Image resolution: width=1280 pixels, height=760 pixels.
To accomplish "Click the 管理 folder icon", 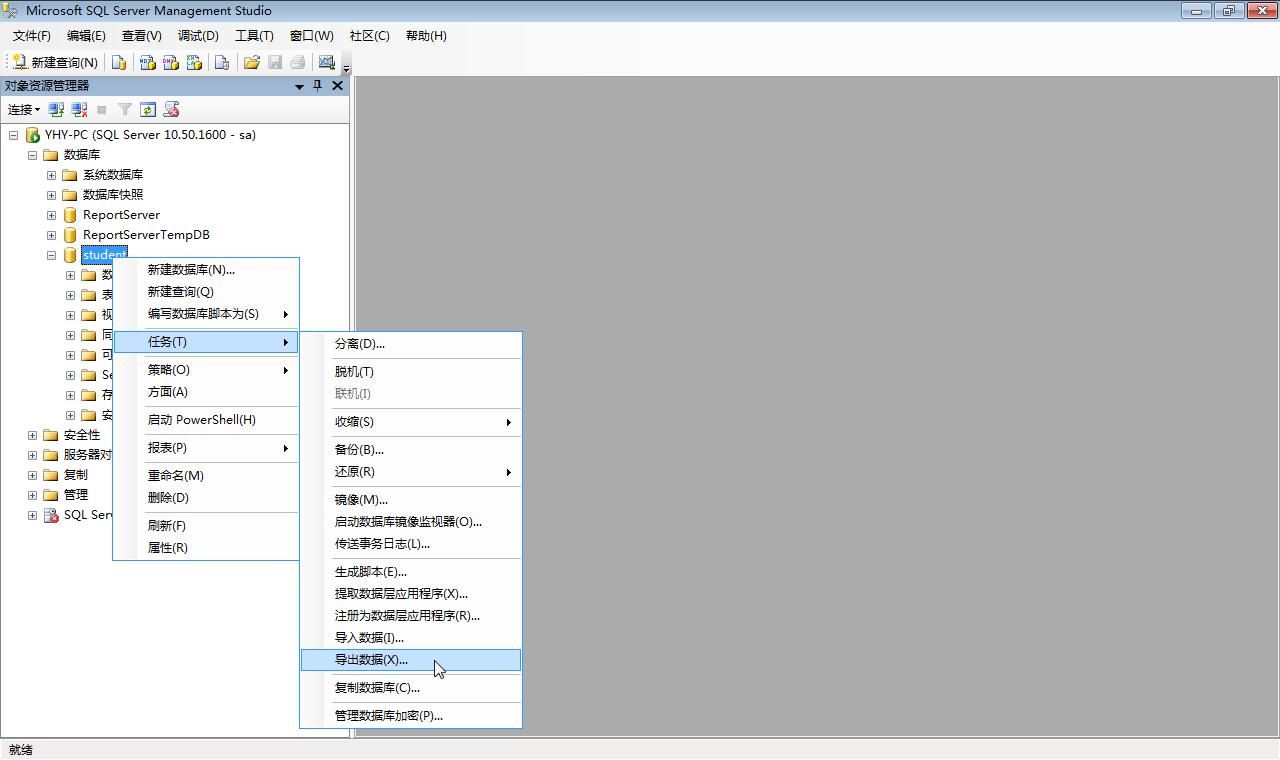I will click(51, 495).
